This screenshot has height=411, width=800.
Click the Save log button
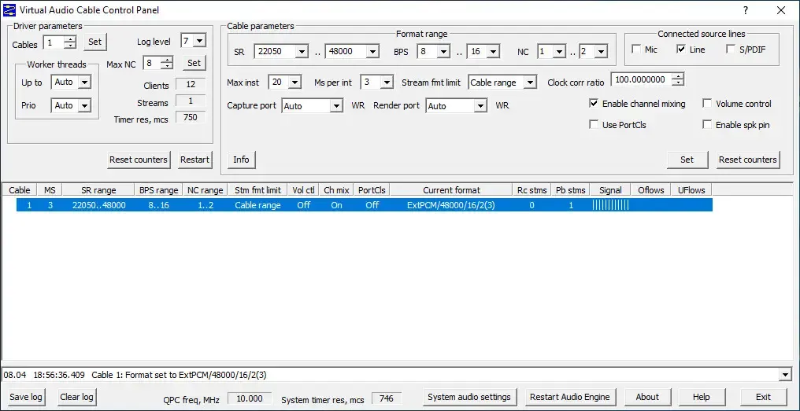pos(26,397)
